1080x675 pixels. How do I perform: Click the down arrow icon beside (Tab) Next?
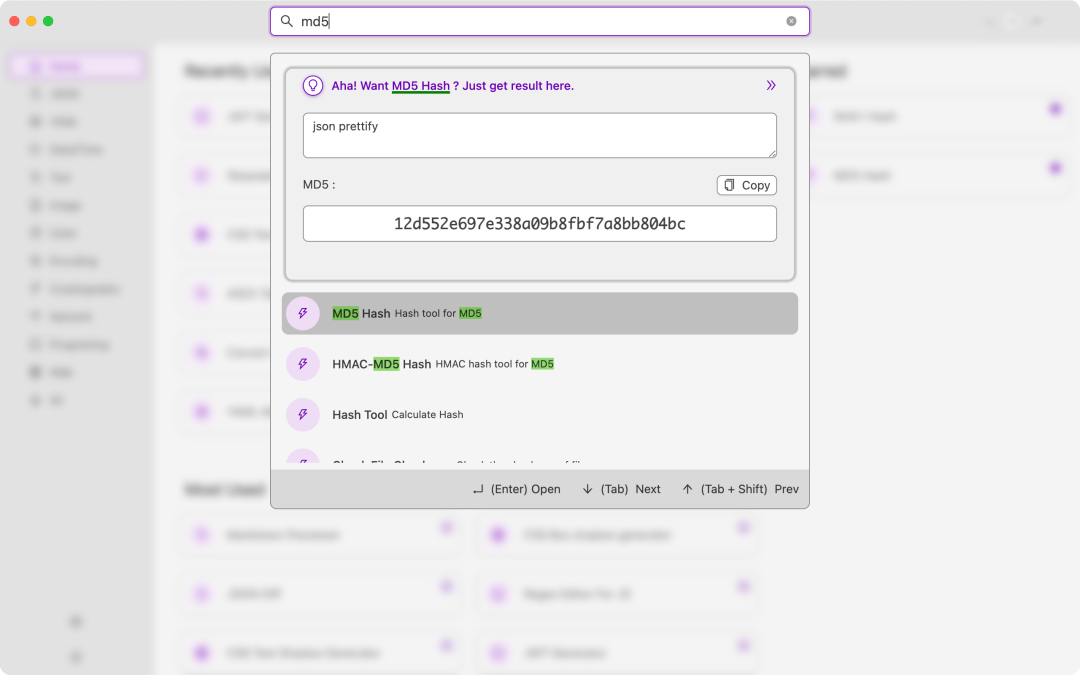point(588,489)
